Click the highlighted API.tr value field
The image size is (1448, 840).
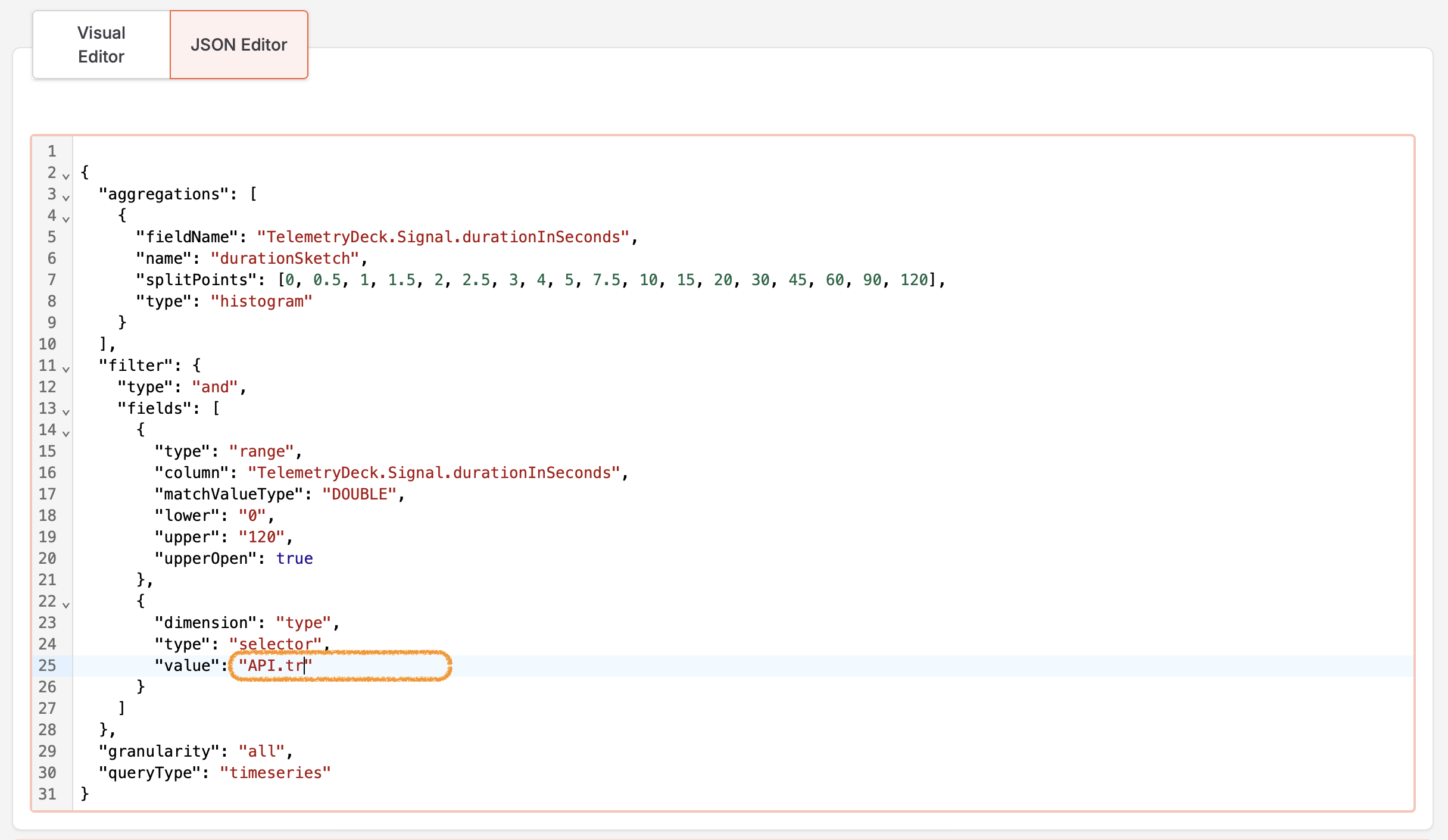(274, 665)
